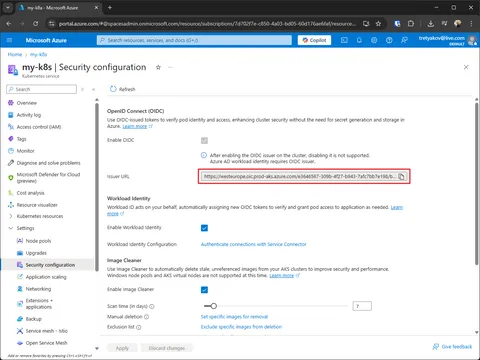Open Open Service Mesh item

click(x=46, y=343)
